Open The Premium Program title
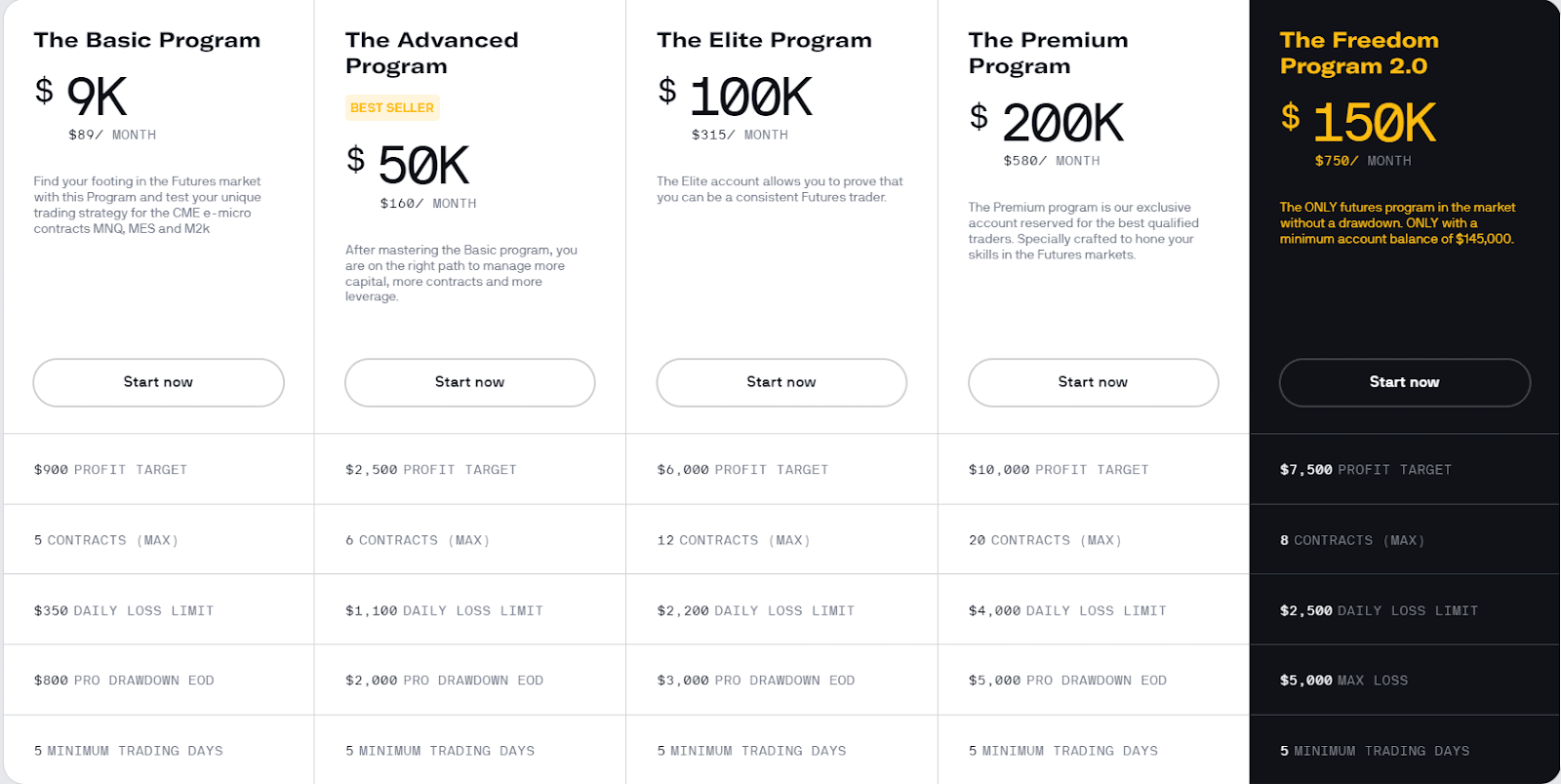This screenshot has width=1561, height=784. (x=1048, y=53)
